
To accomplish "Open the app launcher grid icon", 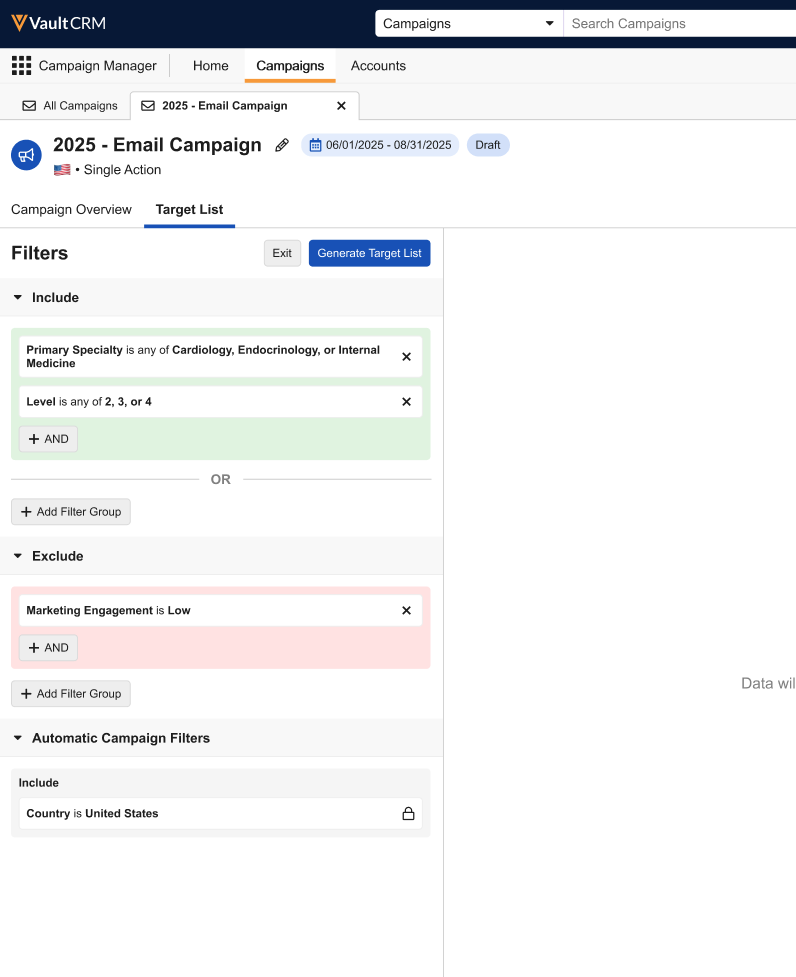I will [21, 66].
